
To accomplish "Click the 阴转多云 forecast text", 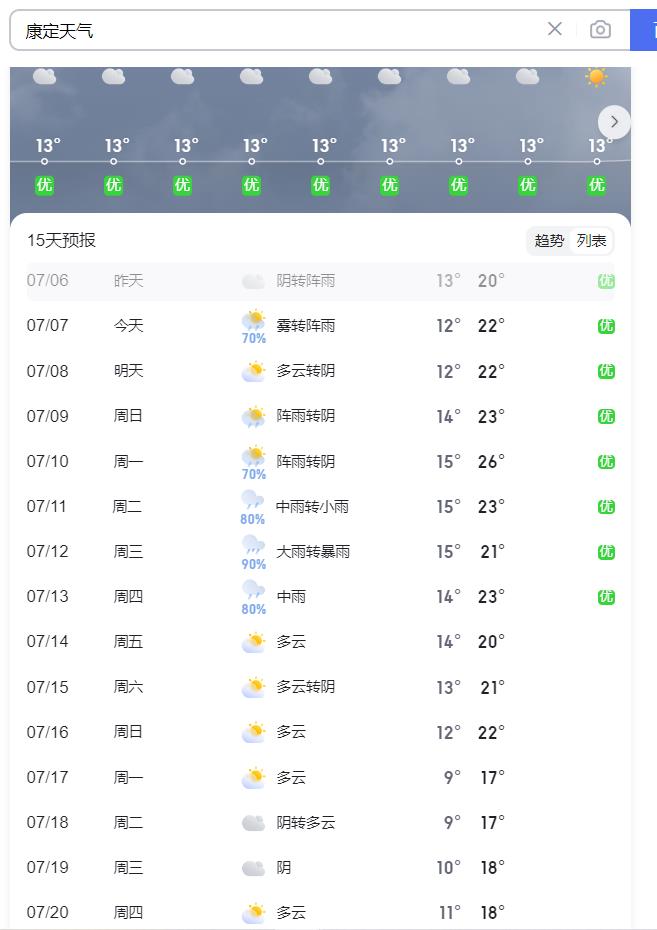I will (x=305, y=823).
